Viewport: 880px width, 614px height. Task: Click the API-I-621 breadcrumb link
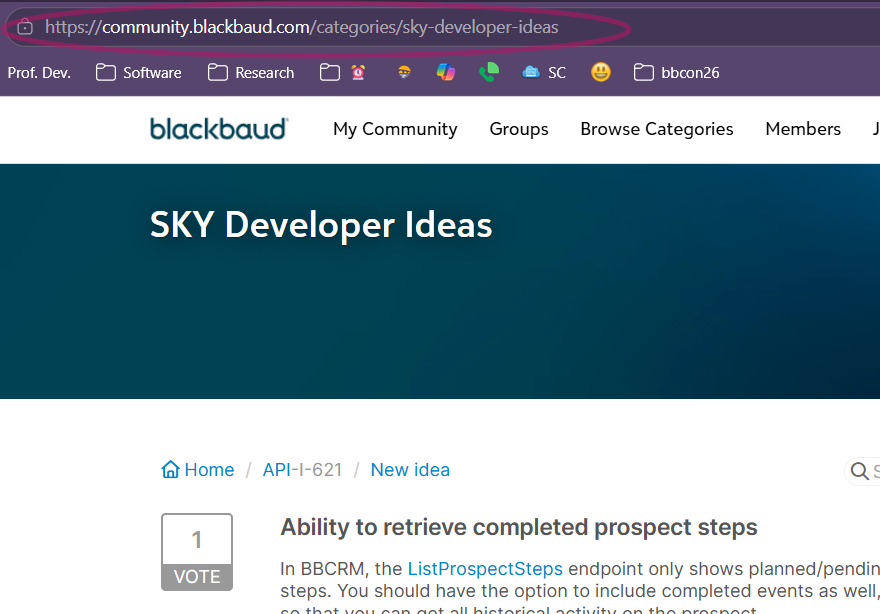tap(302, 470)
